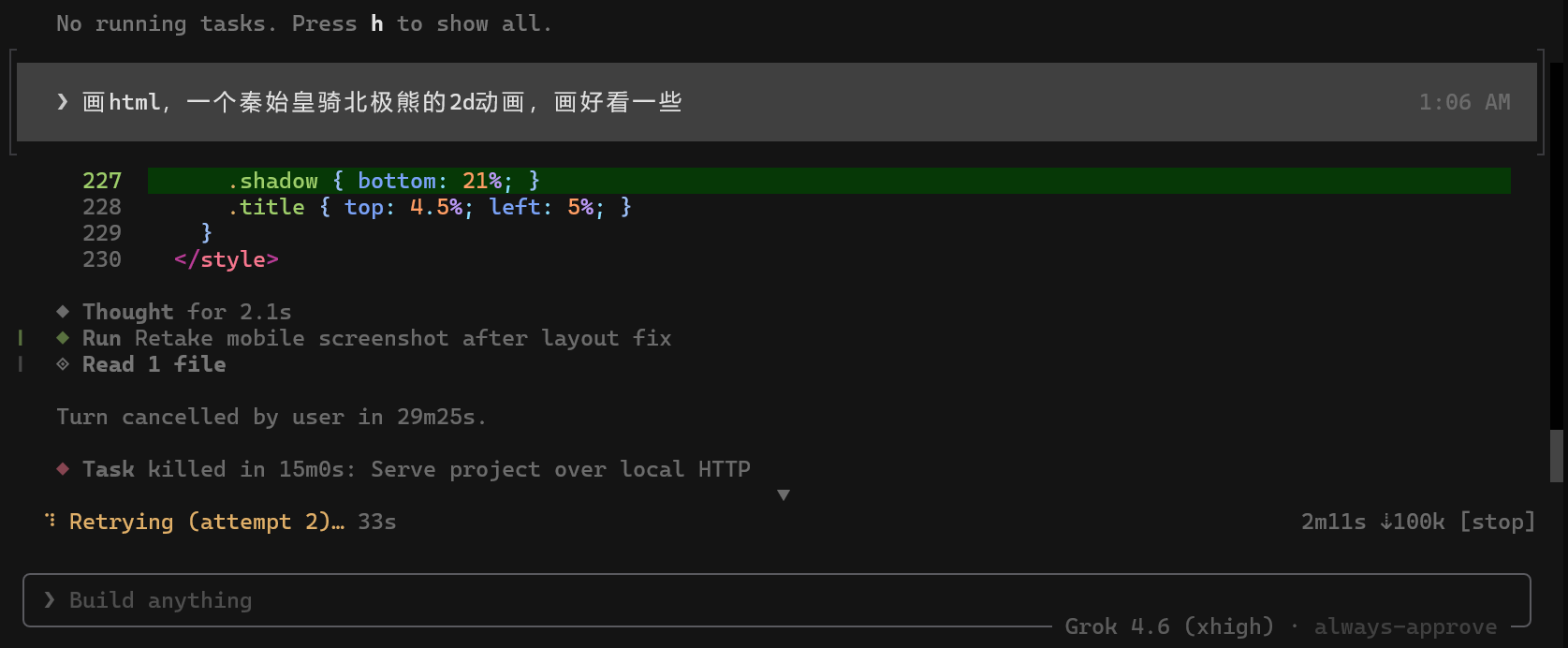
Task: Click the spinner icon beside Retrying
Action: pyautogui.click(x=50, y=520)
